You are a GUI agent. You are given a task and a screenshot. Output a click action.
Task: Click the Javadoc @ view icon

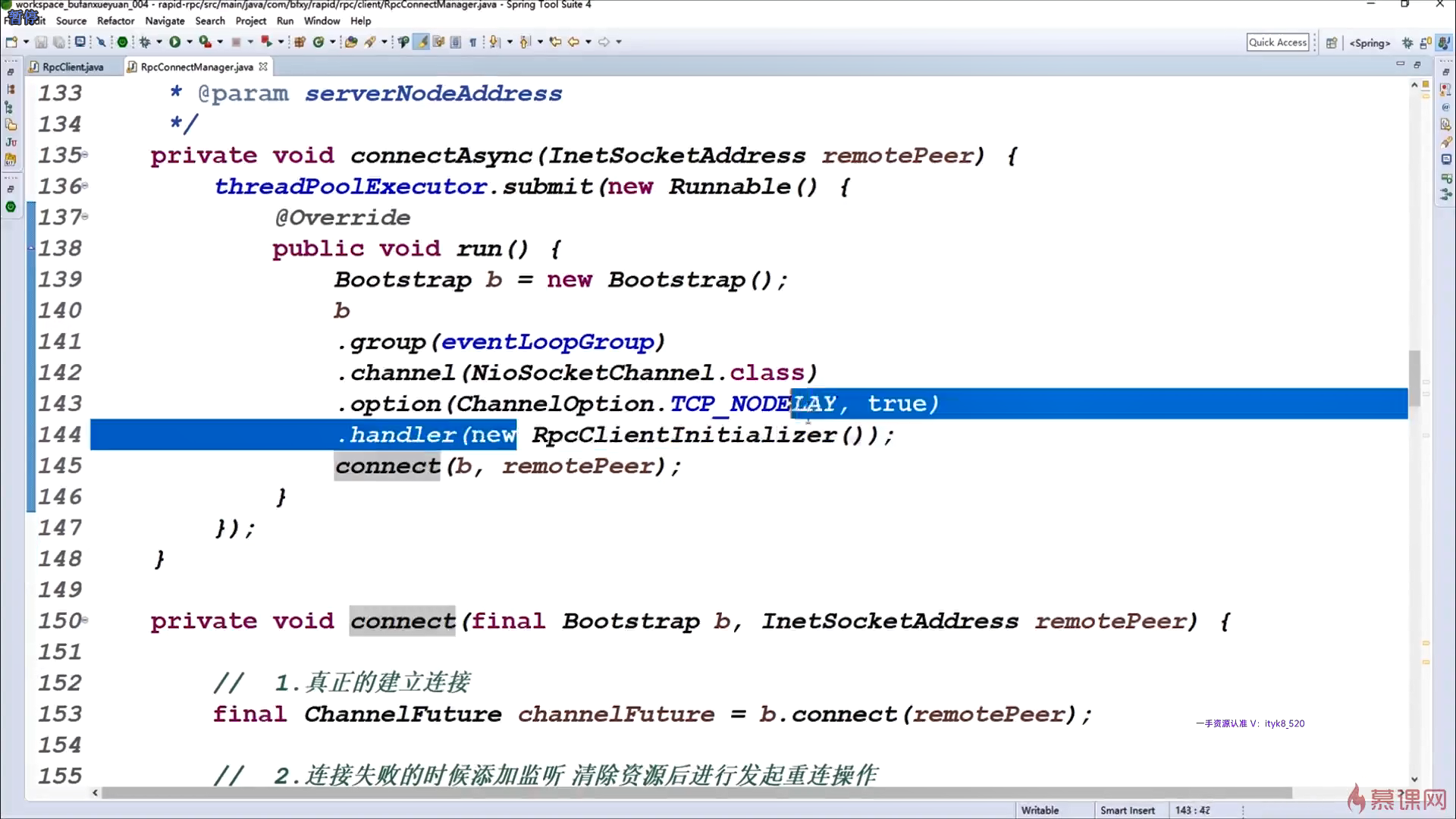[x=1446, y=107]
